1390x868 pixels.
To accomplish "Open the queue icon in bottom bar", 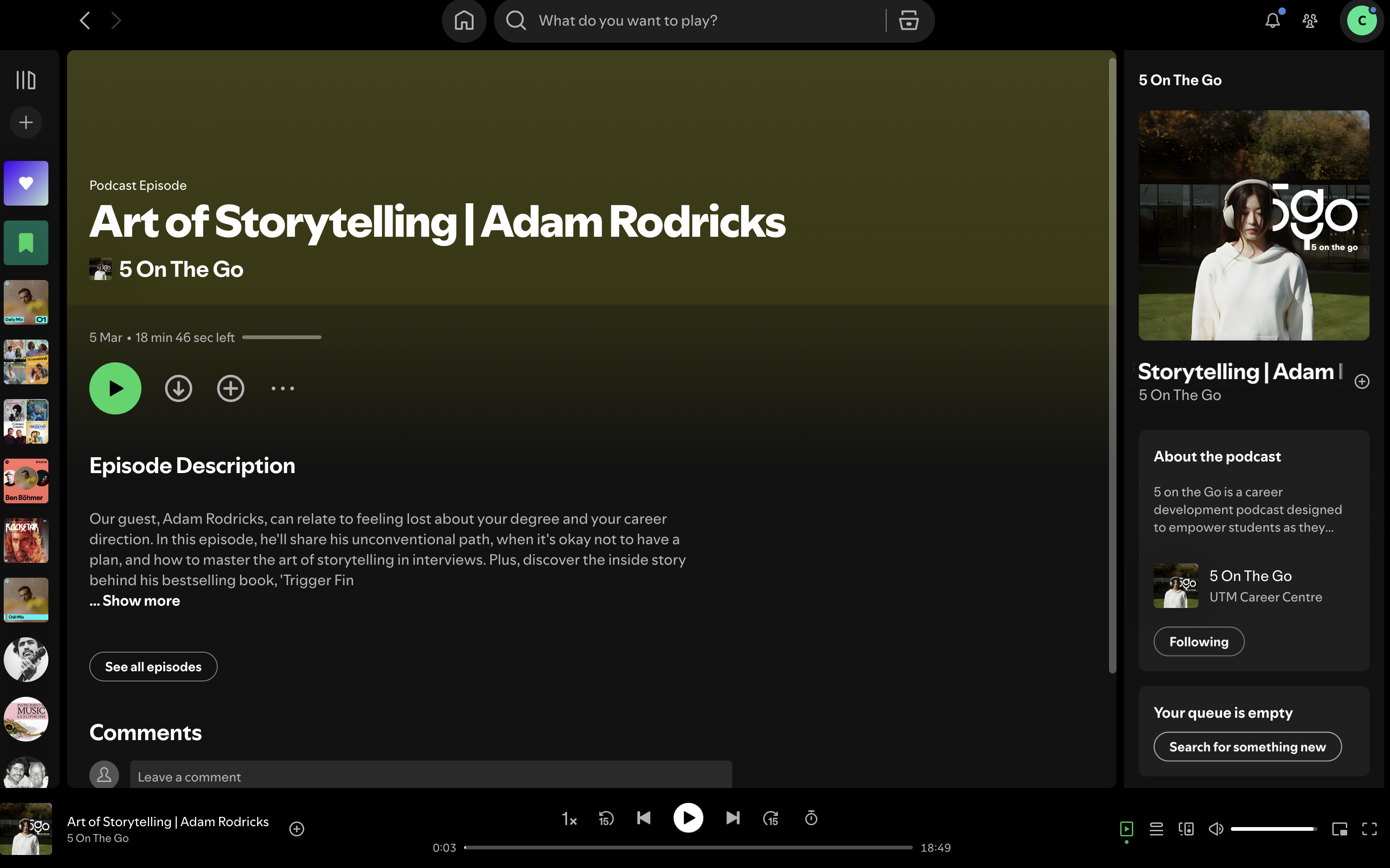I will coord(1156,829).
